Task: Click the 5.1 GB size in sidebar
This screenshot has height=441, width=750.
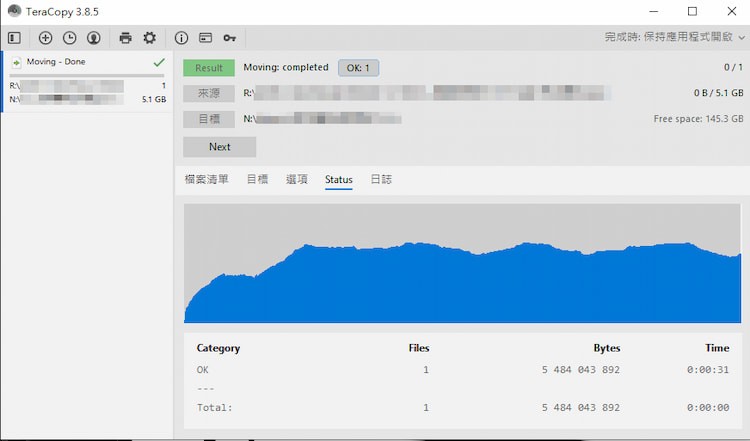Action: point(154,99)
